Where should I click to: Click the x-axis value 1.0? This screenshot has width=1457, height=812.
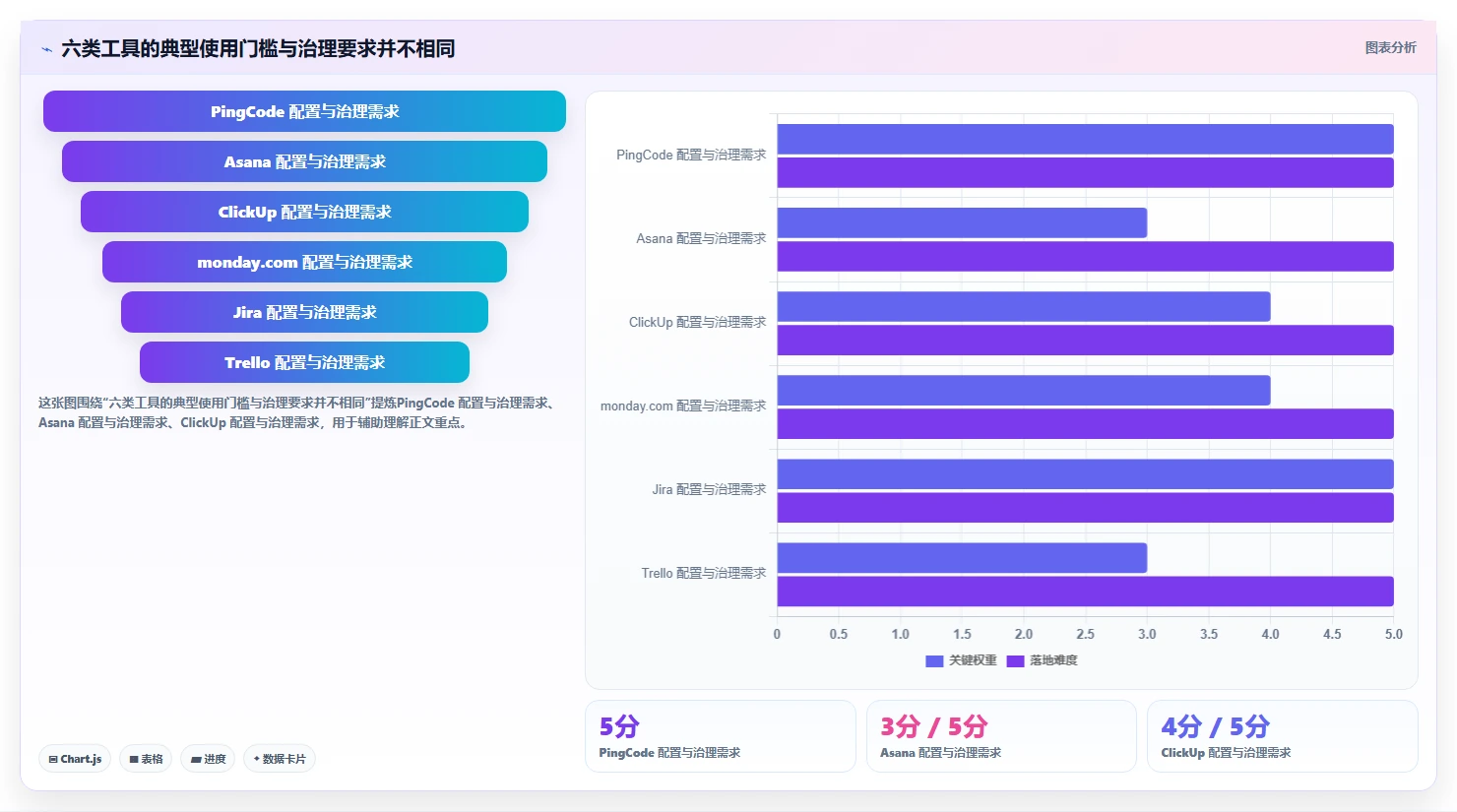click(x=900, y=634)
